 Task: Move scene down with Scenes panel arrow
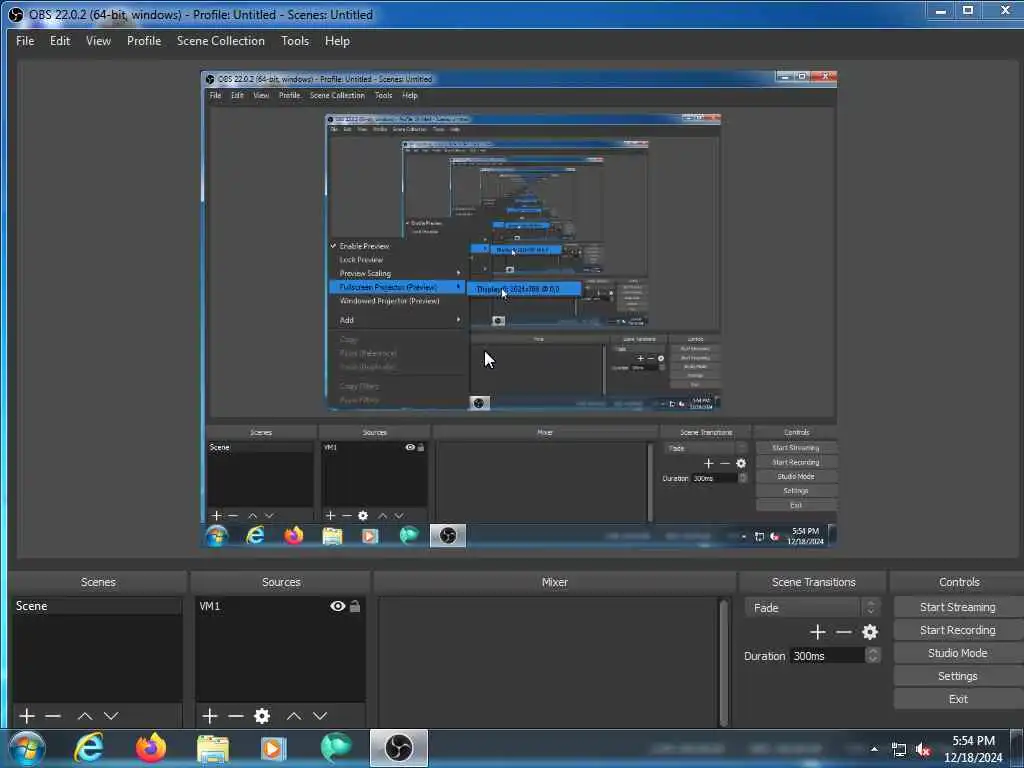point(111,716)
